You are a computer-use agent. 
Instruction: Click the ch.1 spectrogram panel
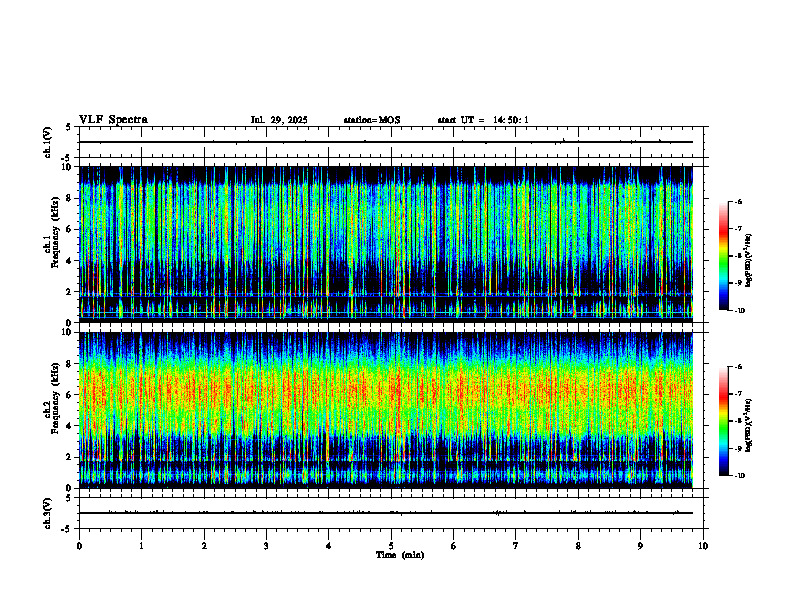386,244
